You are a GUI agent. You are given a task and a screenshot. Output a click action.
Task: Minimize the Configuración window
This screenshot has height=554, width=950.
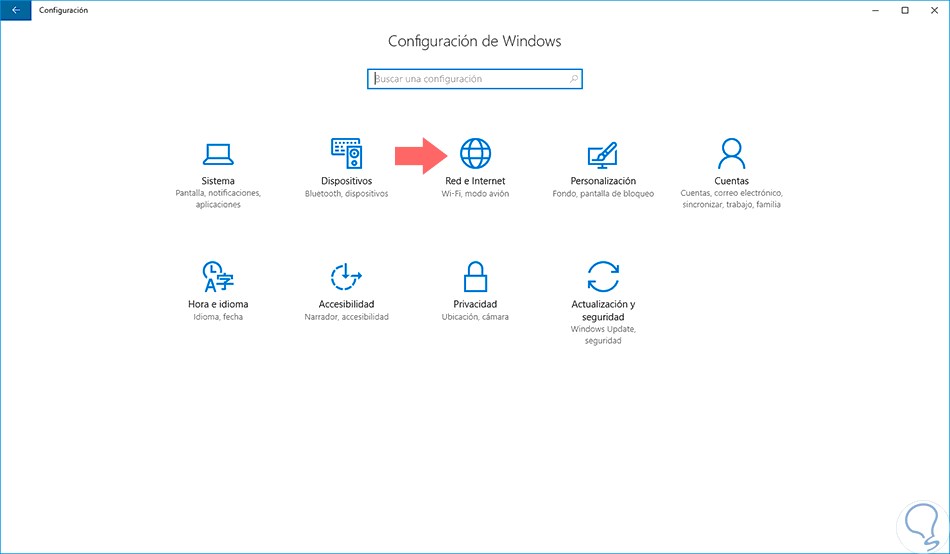(875, 10)
